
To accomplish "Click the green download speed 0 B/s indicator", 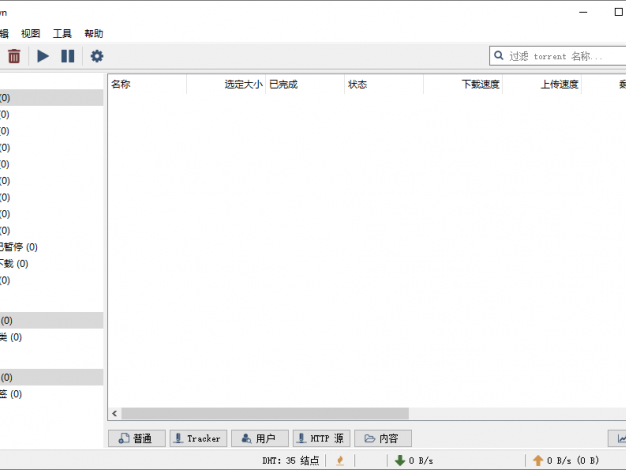I will click(414, 460).
